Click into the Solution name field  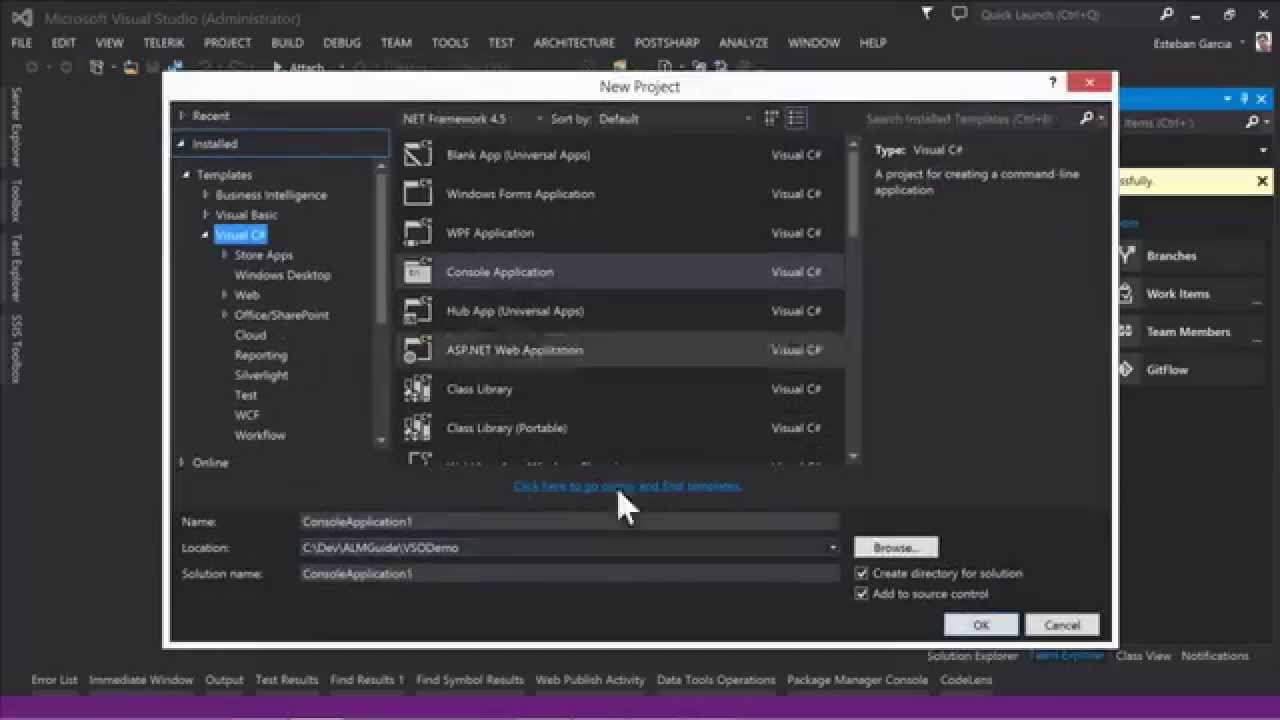pyautogui.click(x=569, y=574)
